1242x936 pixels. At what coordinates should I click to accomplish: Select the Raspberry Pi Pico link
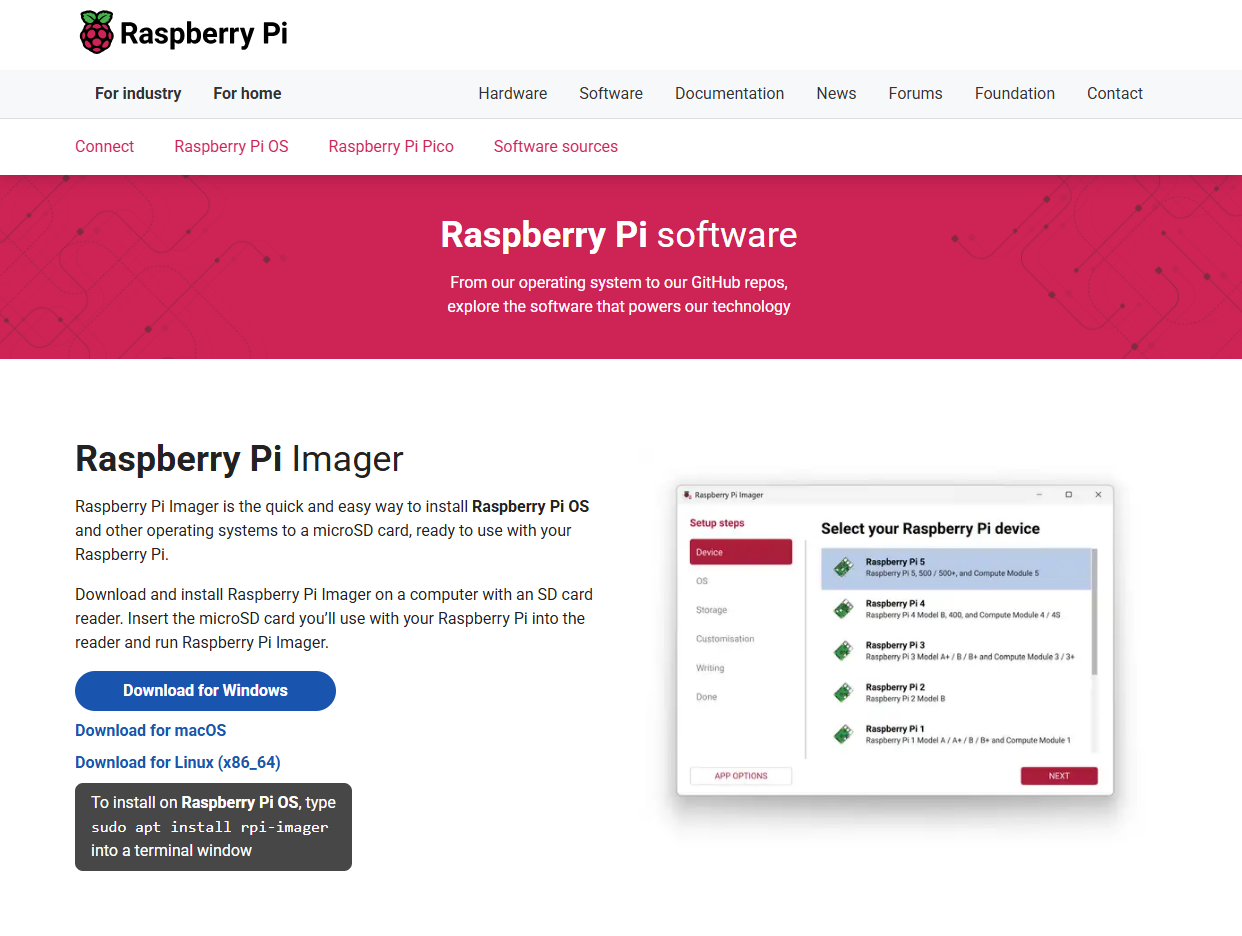coord(391,146)
